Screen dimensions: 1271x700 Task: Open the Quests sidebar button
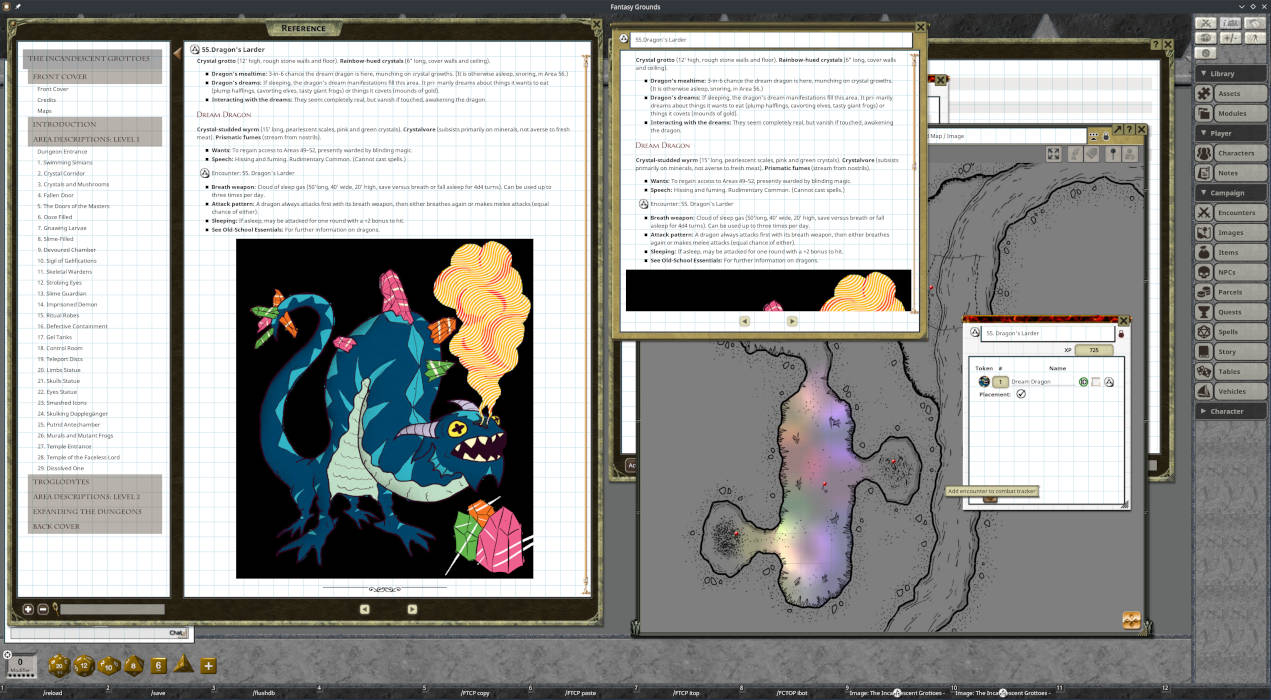tap(1230, 312)
